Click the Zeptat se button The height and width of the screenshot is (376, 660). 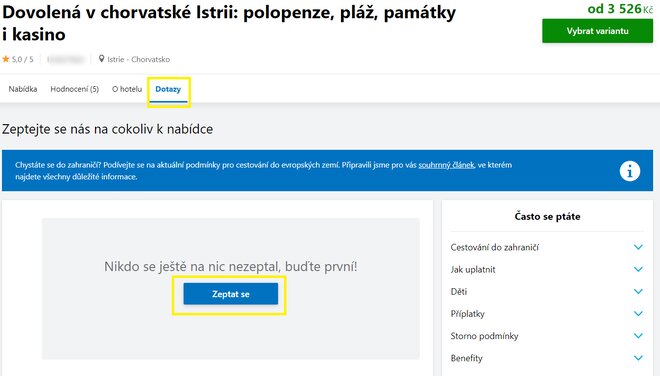(231, 294)
